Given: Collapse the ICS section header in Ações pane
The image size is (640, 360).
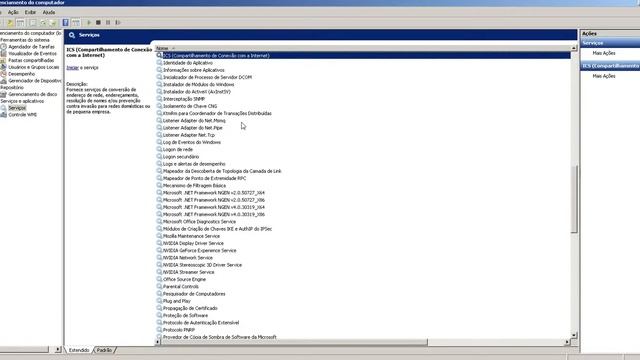Looking at the screenshot, I should (610, 66).
